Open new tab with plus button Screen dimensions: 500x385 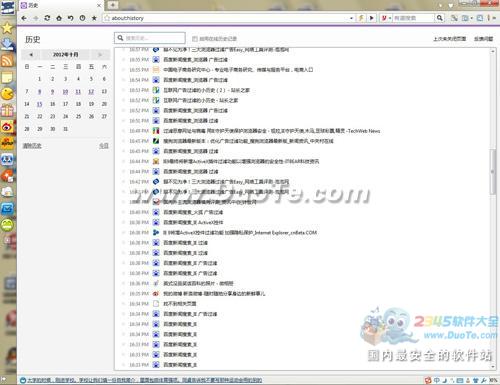click(x=113, y=5)
